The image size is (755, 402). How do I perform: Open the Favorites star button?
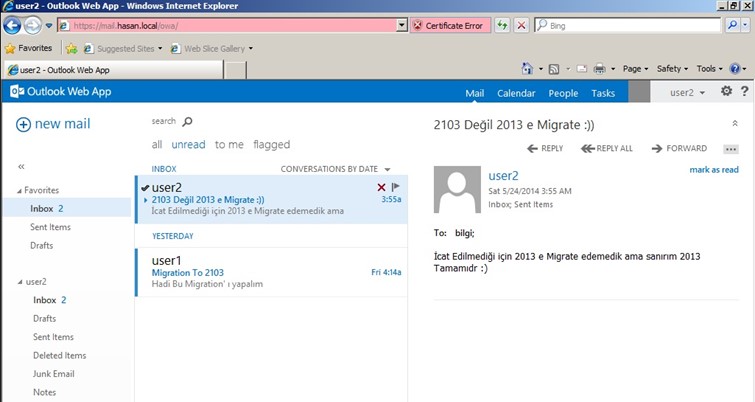pyautogui.click(x=28, y=48)
